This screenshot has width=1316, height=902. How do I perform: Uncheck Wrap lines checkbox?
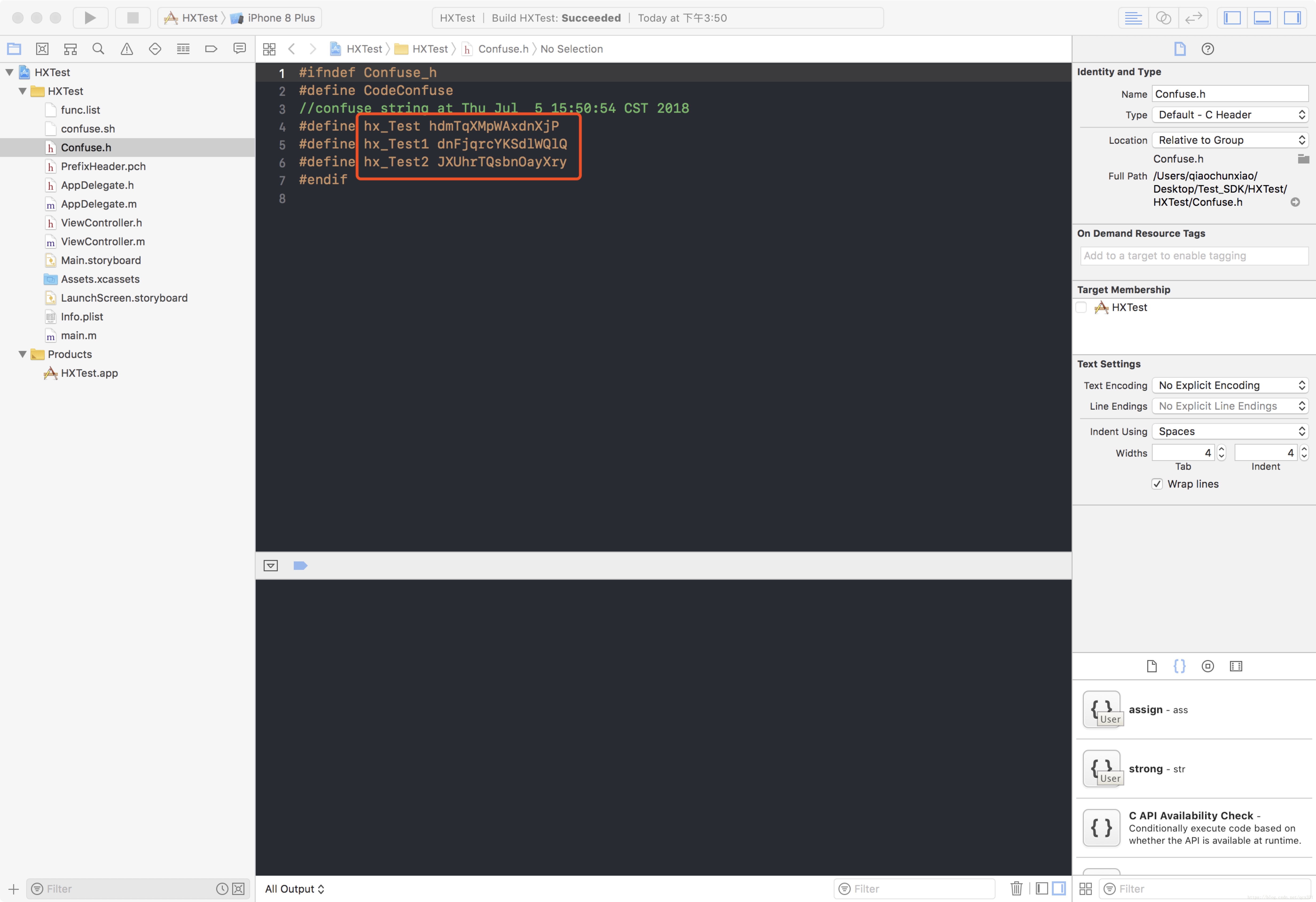click(1157, 484)
